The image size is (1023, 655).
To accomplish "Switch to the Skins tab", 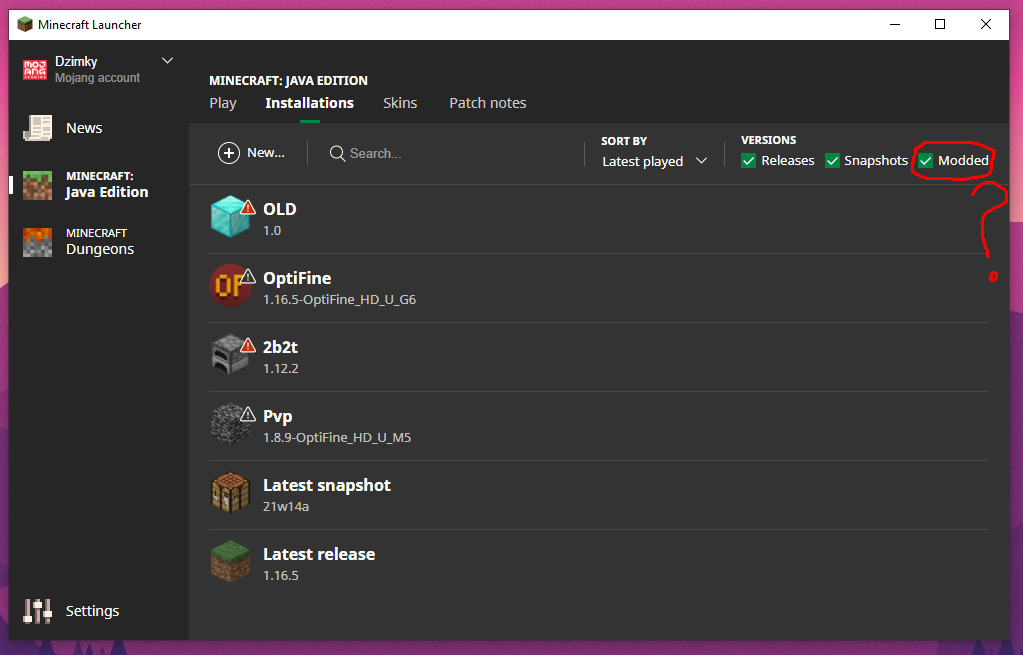I will tap(400, 103).
